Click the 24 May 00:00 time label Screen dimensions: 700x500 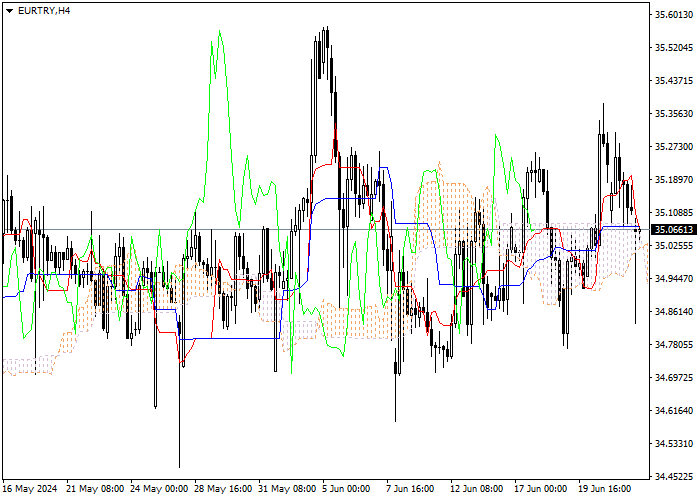click(159, 489)
